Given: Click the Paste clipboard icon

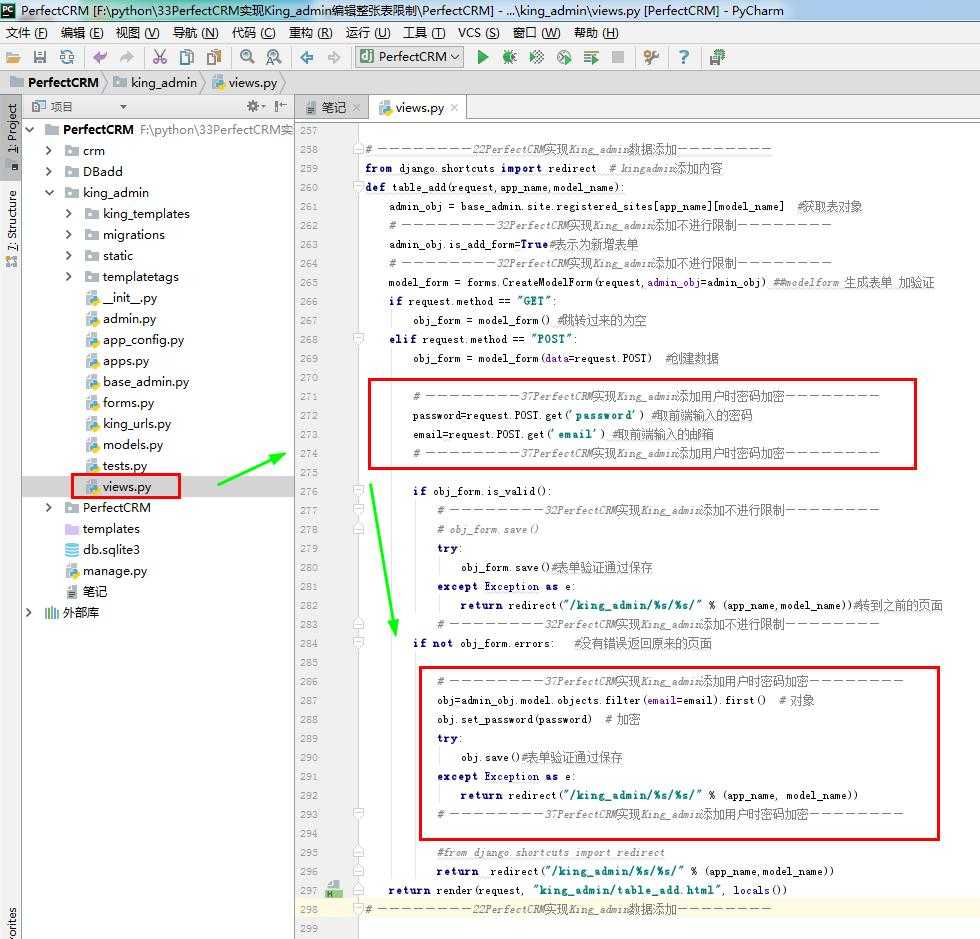Looking at the screenshot, I should coord(214,58).
